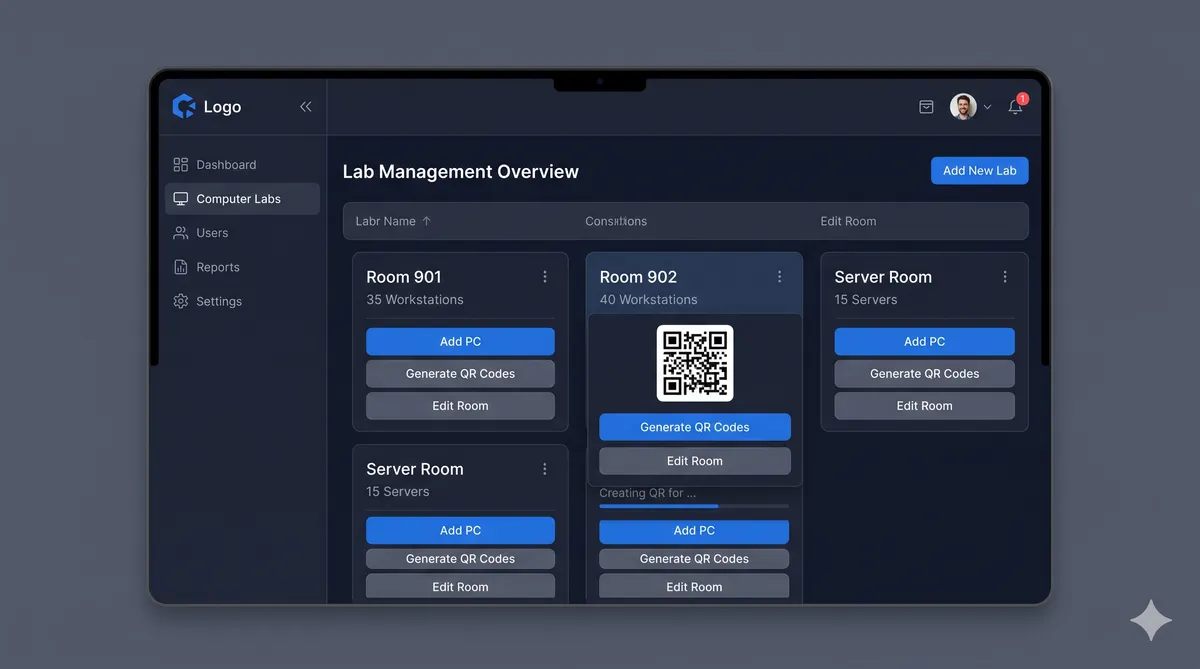Select Computer Labs in the sidebar
The height and width of the screenshot is (669, 1200).
tap(242, 199)
